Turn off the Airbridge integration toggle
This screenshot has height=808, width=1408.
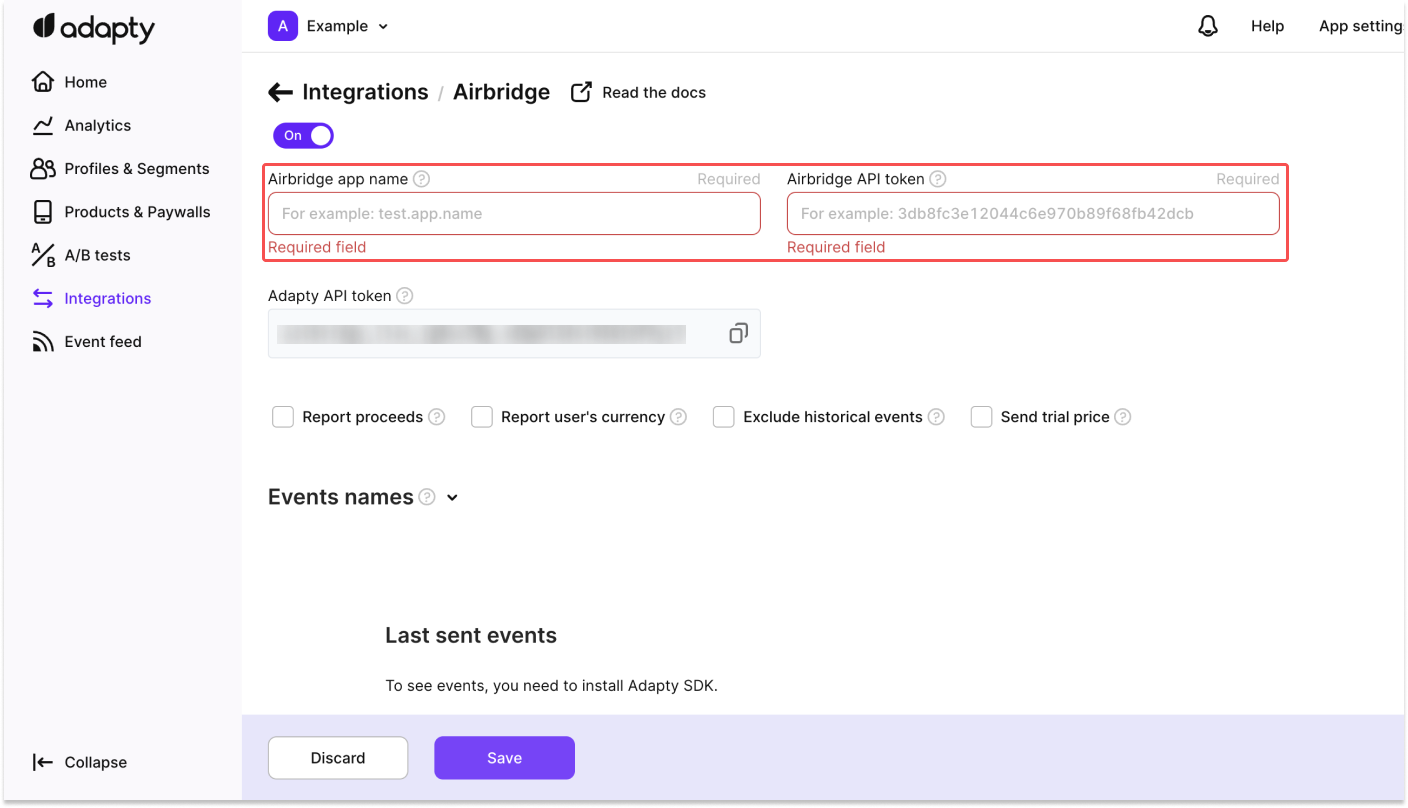click(303, 135)
